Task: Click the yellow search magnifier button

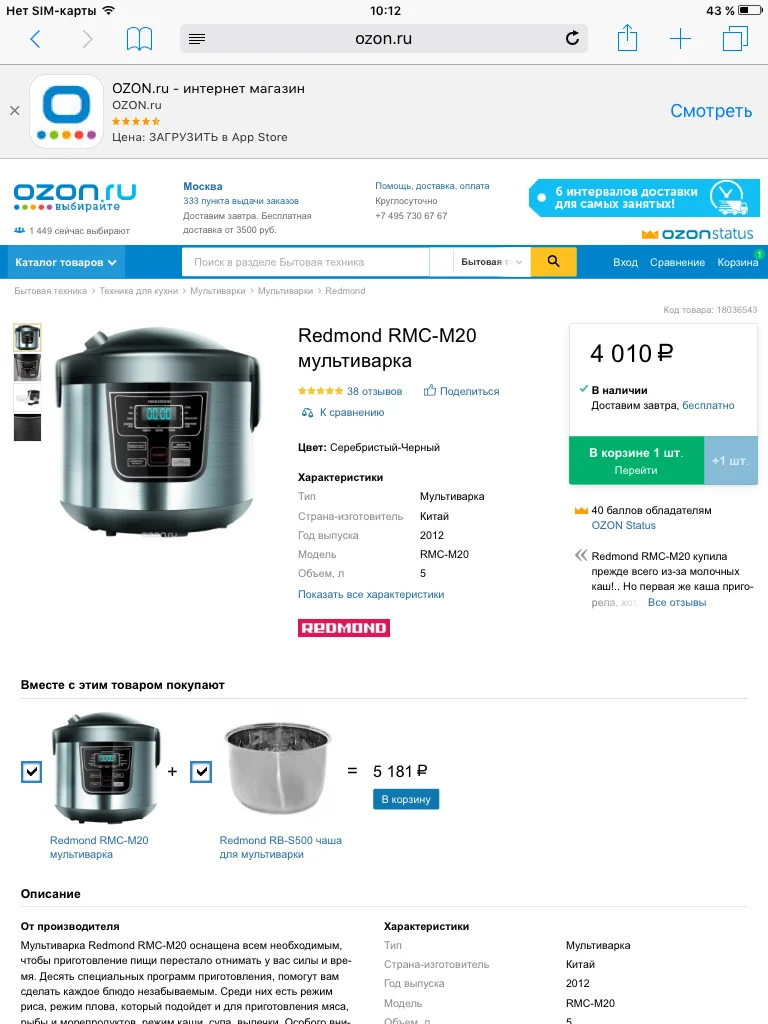Action: click(x=553, y=262)
